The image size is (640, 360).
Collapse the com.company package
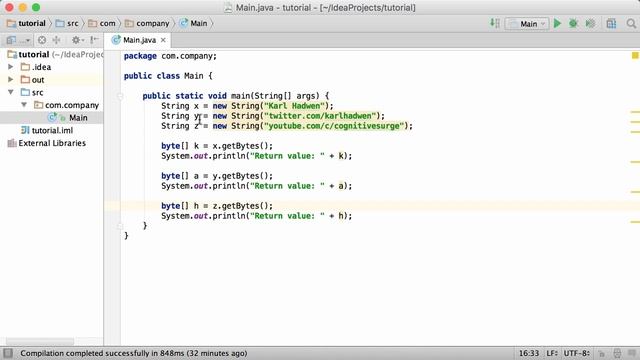coord(24,104)
